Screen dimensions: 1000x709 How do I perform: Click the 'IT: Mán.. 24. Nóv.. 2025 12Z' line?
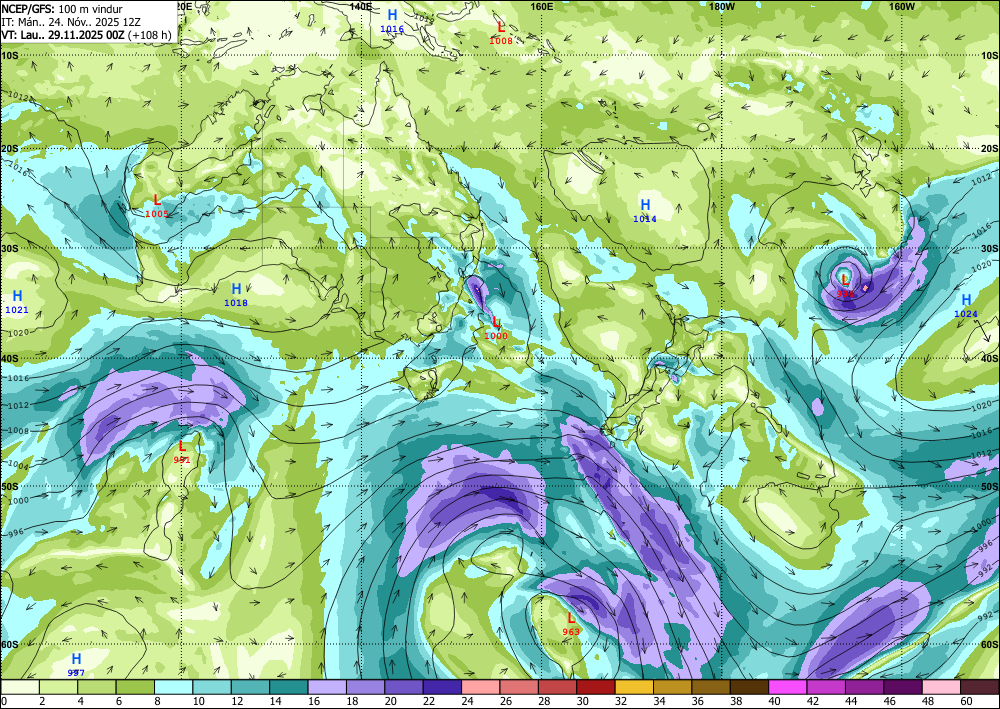tap(70, 22)
